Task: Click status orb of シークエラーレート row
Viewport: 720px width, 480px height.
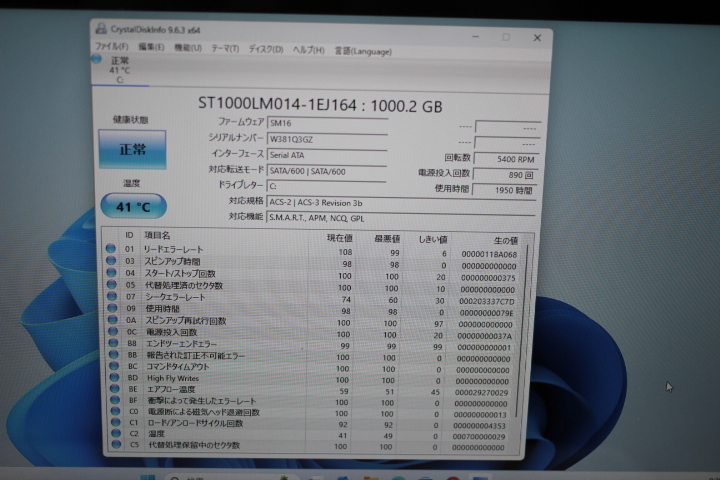Action: coord(112,296)
